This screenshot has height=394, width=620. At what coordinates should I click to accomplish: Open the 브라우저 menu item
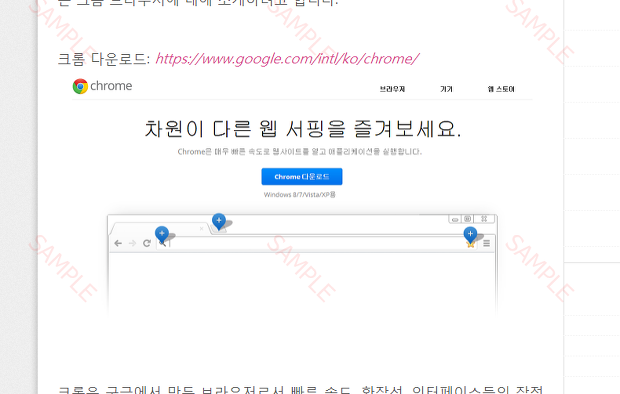(392, 89)
